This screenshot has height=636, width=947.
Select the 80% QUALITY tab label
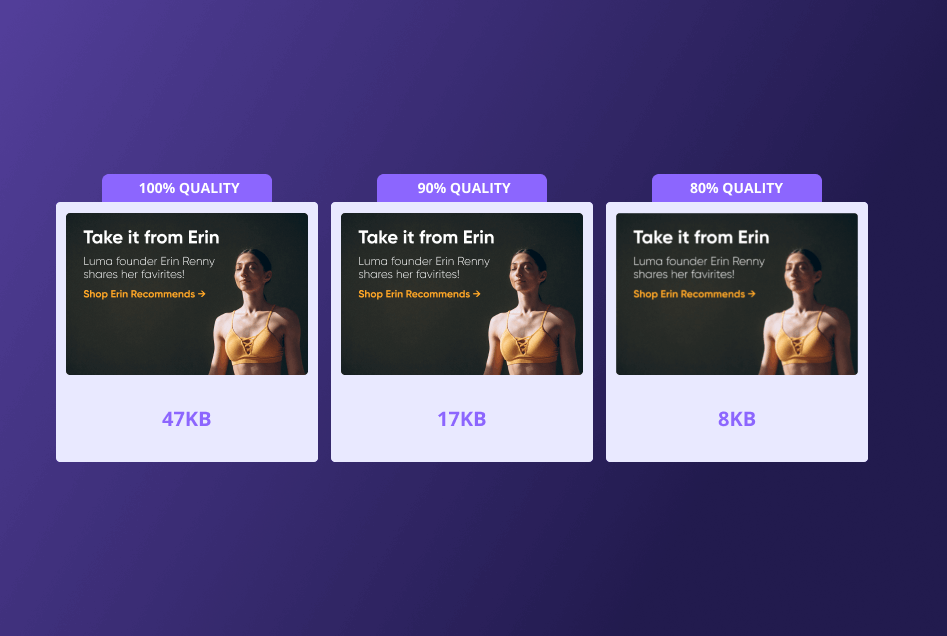click(x=737, y=188)
